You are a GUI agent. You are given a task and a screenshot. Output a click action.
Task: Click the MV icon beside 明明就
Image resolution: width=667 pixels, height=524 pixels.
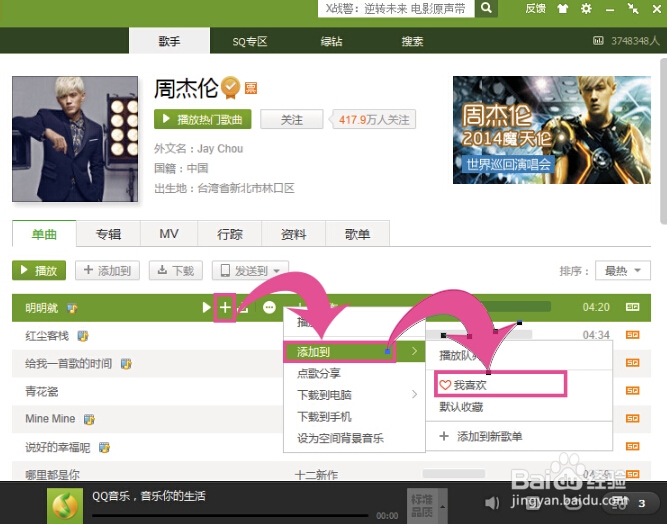(72, 308)
